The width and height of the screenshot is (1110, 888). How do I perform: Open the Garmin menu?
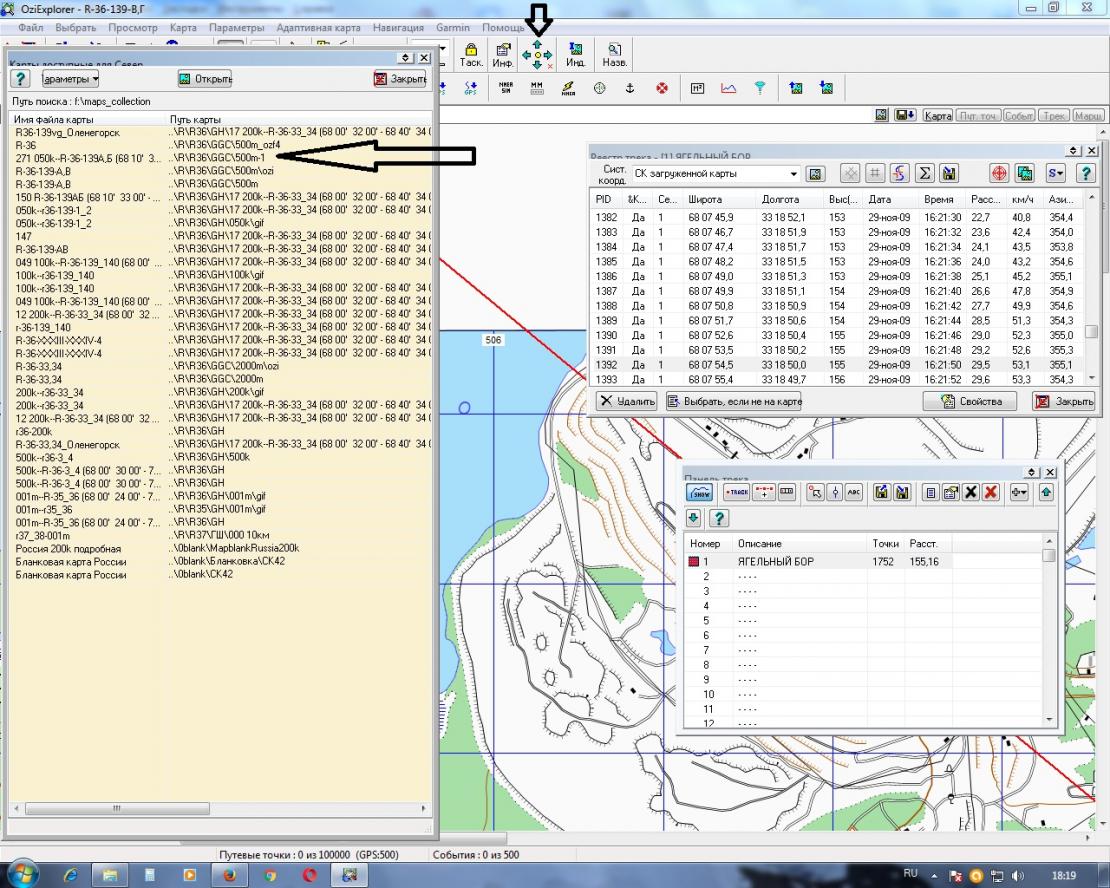[452, 27]
